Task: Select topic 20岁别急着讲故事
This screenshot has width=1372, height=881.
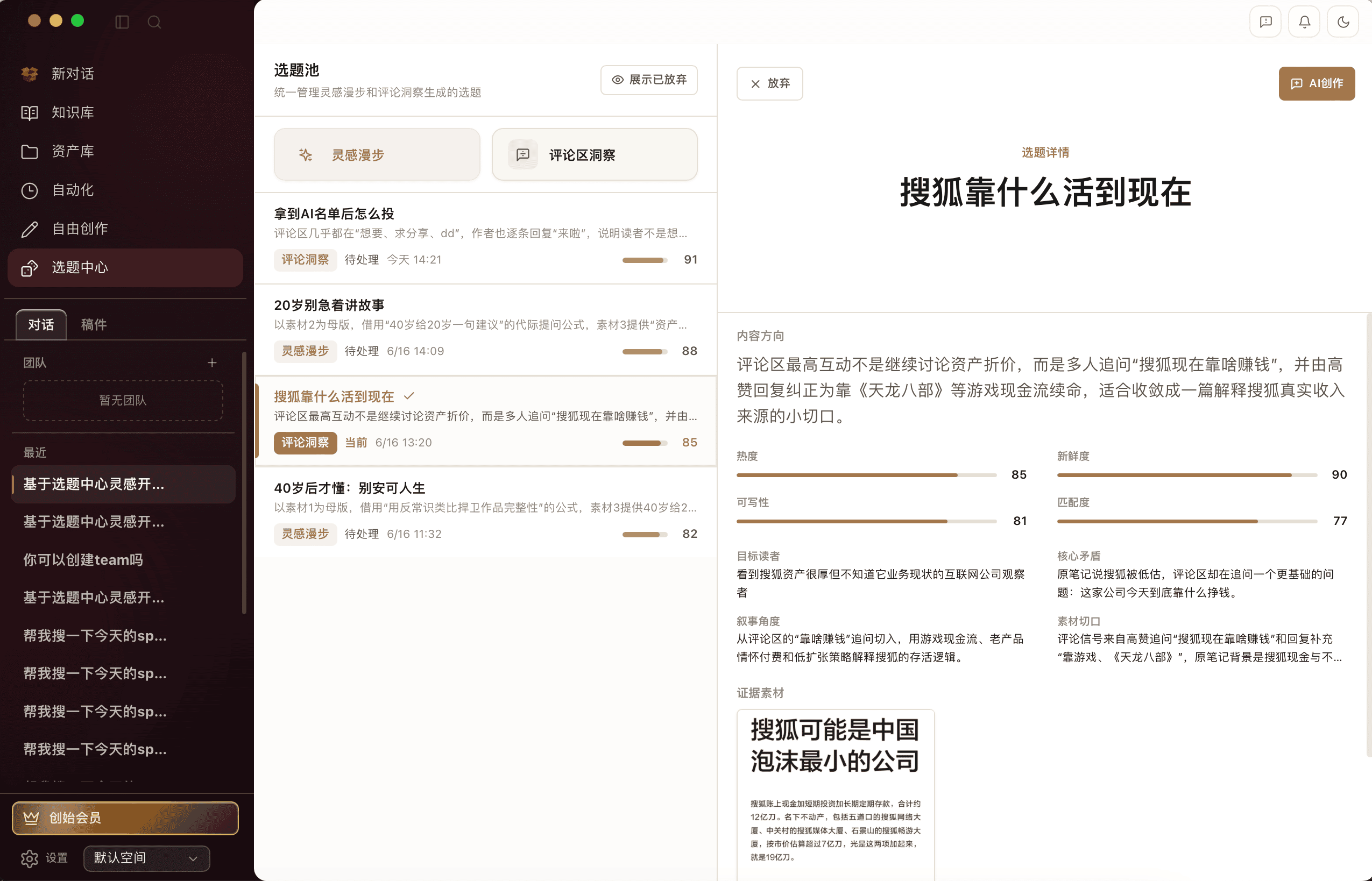Action: pyautogui.click(x=486, y=330)
